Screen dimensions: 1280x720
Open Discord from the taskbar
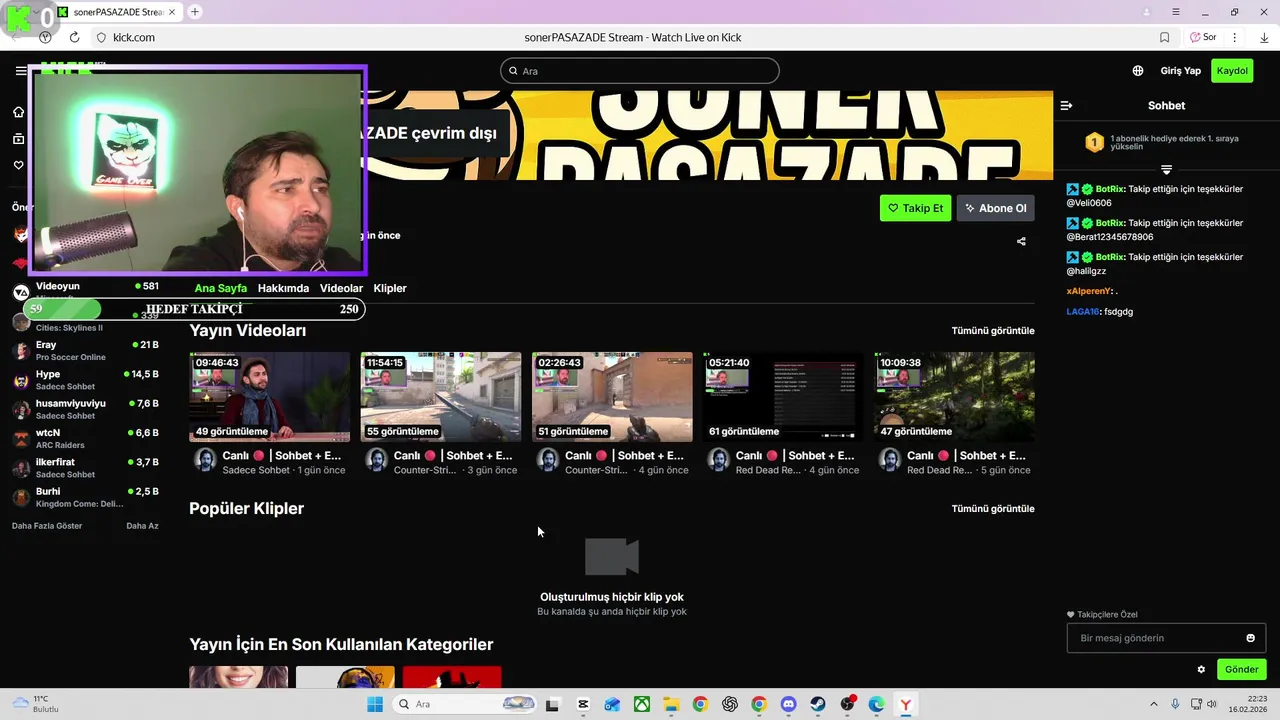(788, 704)
